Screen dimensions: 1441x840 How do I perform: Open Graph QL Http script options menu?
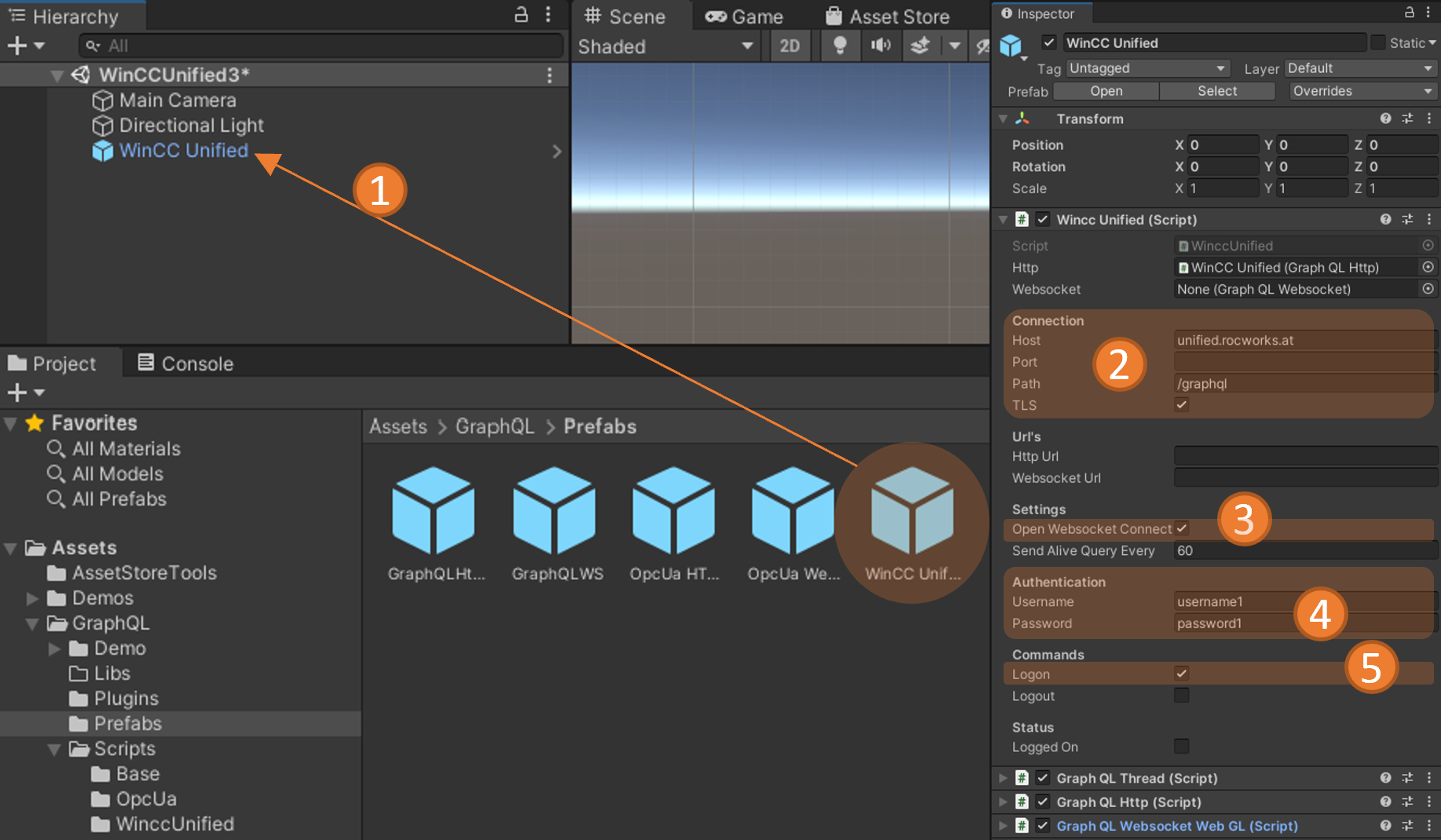click(x=1429, y=802)
